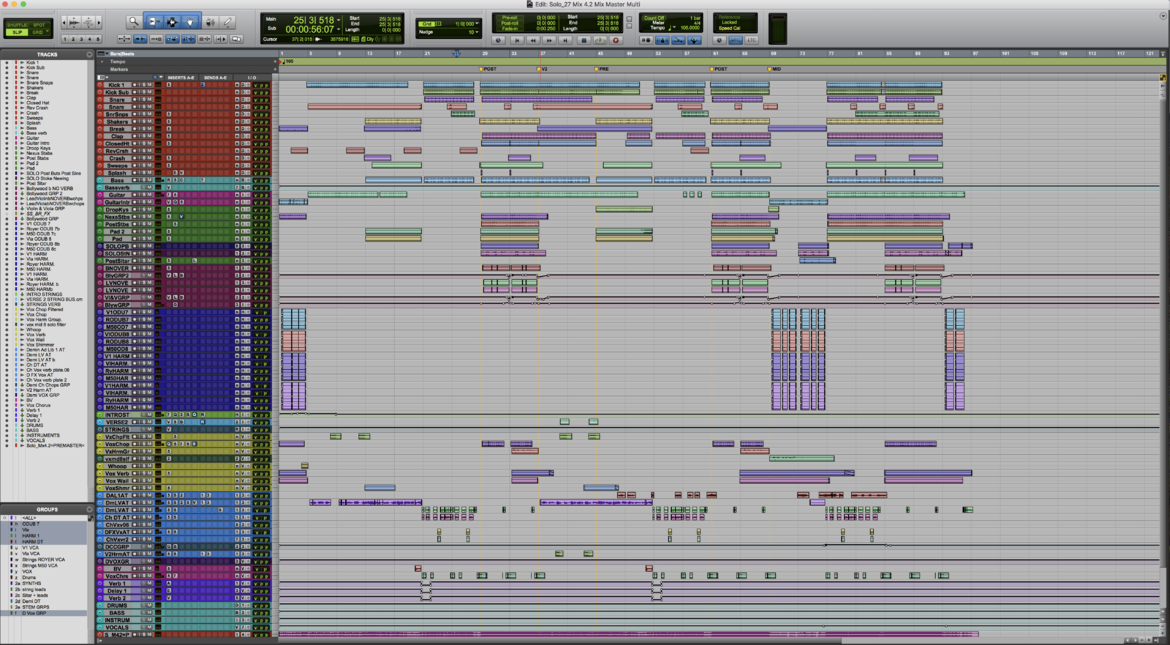
Task: Select SLIP edit mode
Action: tap(15, 33)
